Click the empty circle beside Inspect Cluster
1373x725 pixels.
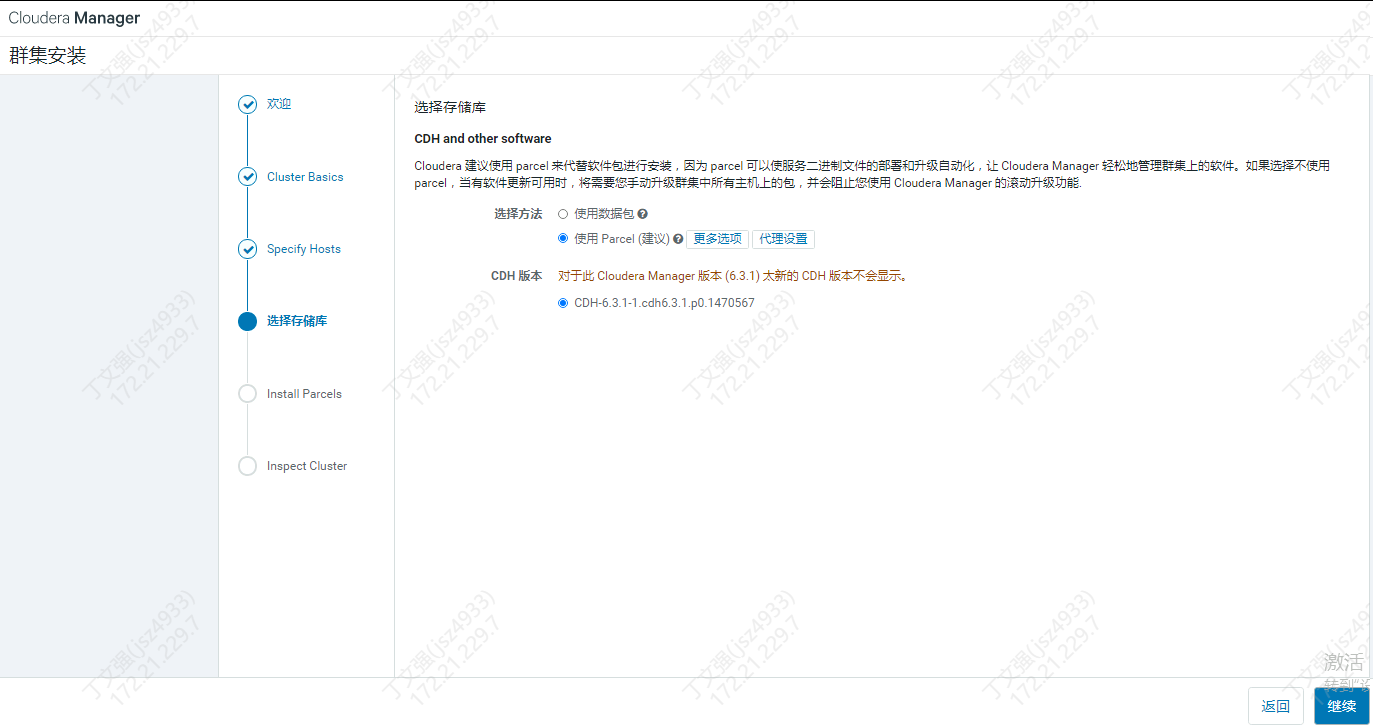point(247,466)
